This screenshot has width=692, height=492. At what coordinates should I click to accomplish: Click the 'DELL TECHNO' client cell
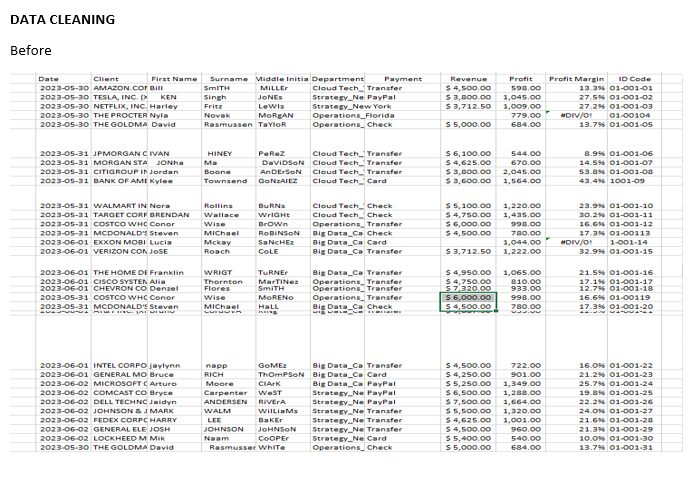[x=120, y=402]
